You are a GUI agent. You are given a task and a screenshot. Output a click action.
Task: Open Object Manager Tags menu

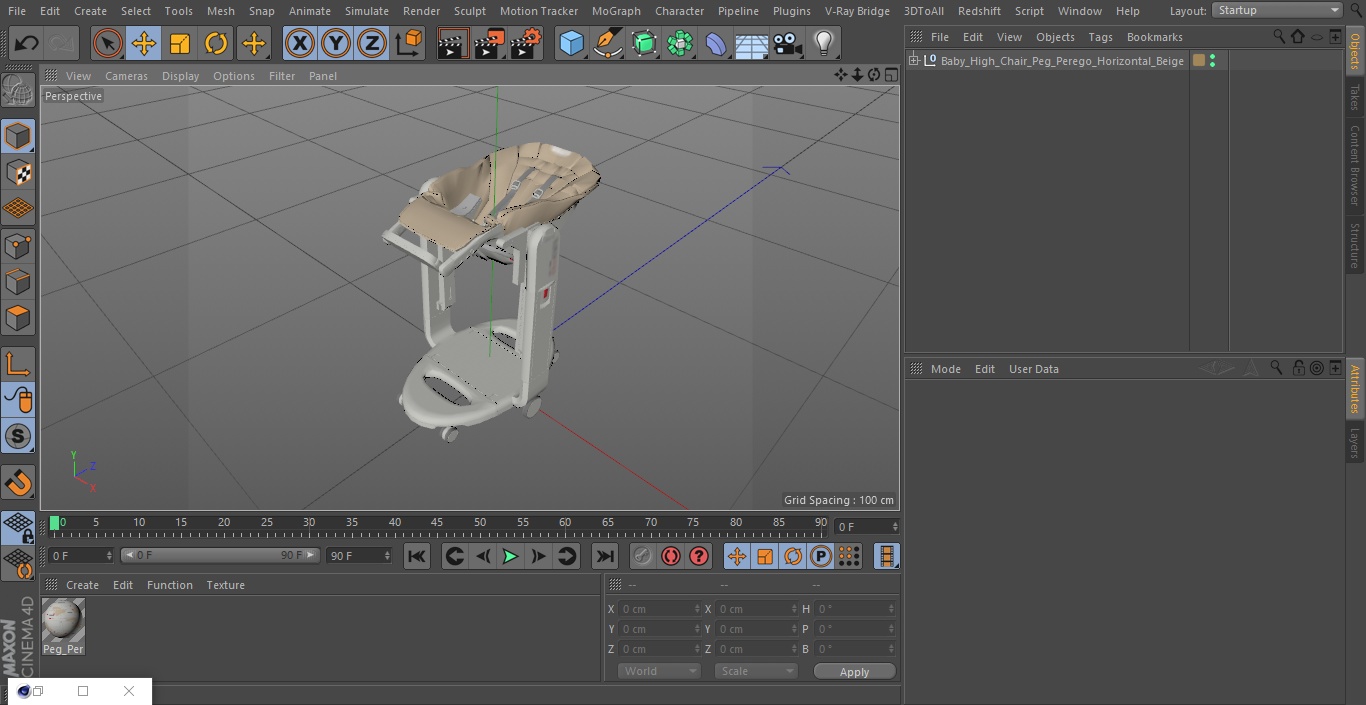tap(1100, 37)
